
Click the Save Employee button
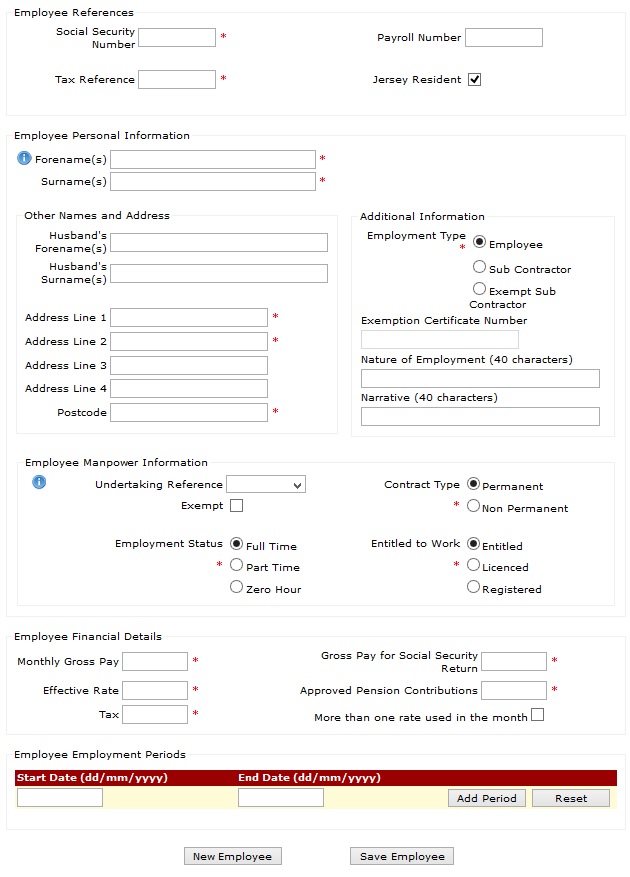click(x=402, y=856)
